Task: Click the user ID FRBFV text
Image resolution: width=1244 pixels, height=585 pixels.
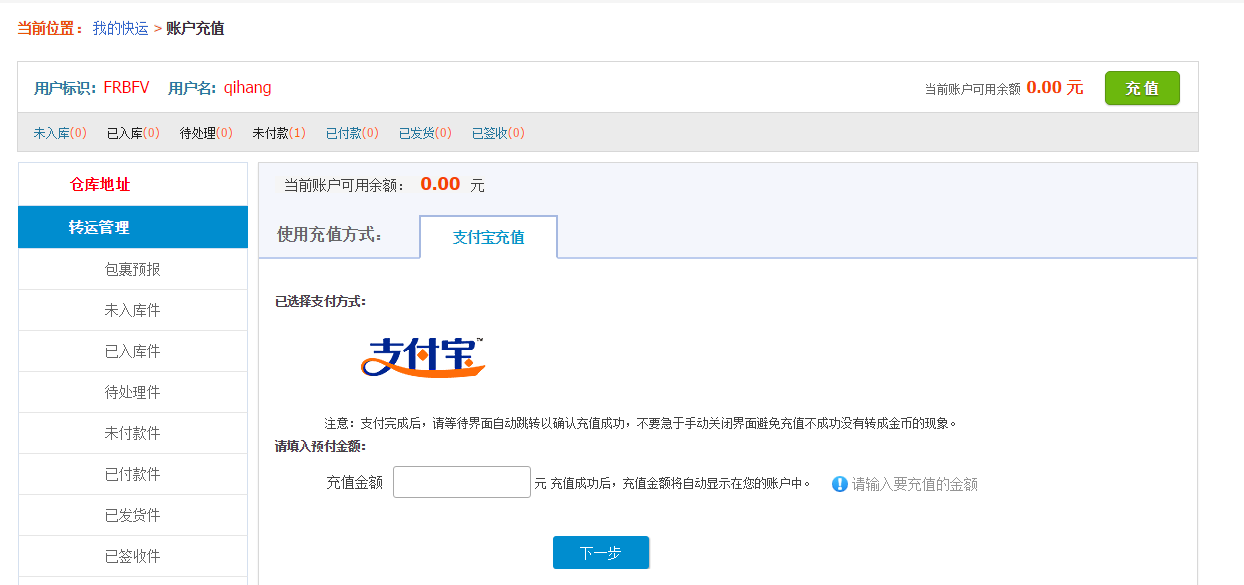Action: tap(126, 88)
